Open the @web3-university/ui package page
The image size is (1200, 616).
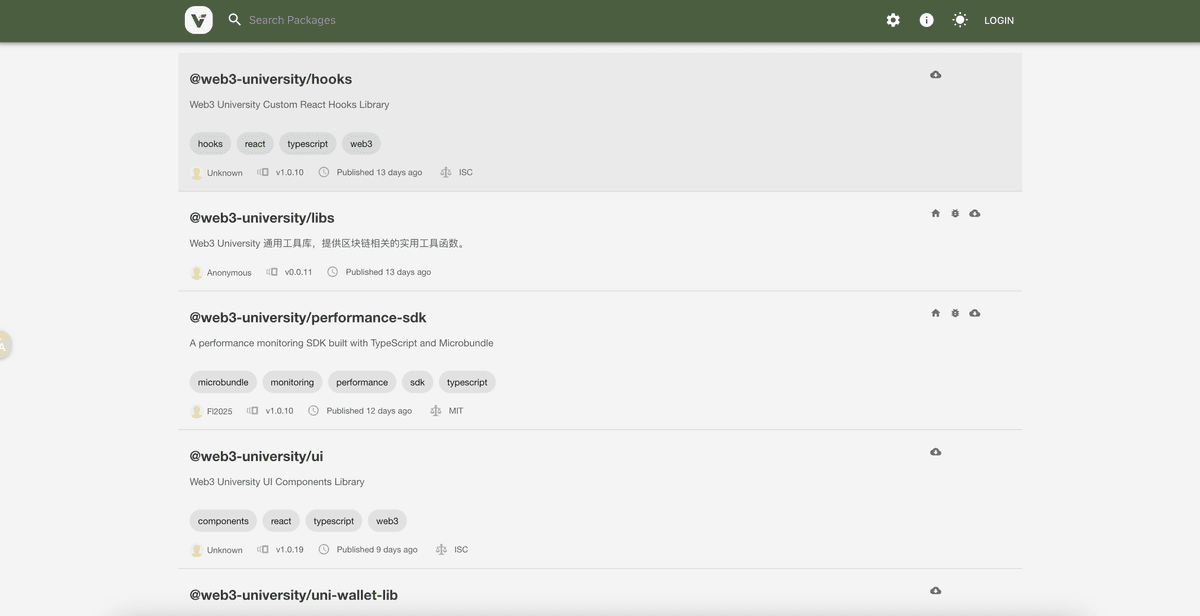coord(256,453)
